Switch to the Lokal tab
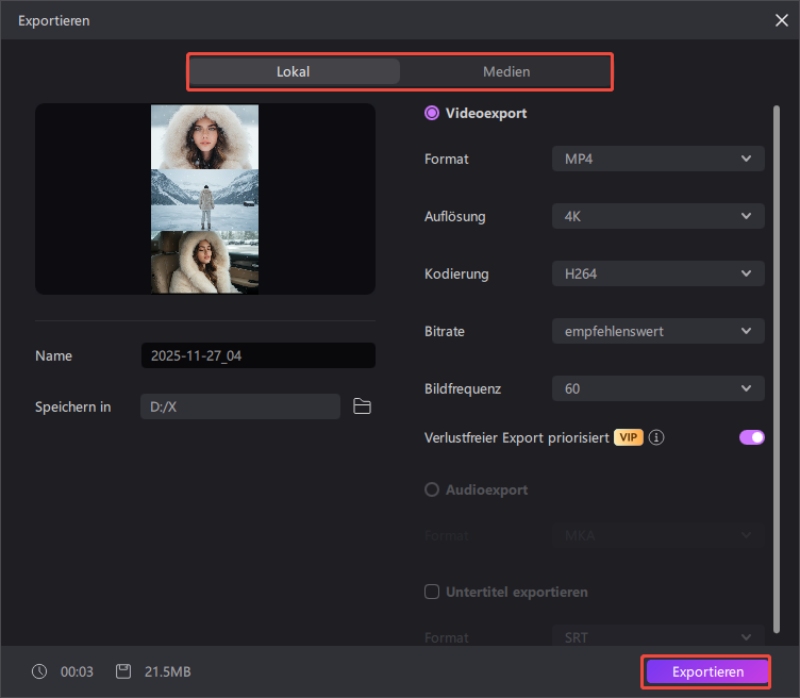The height and width of the screenshot is (698, 800). tap(294, 72)
